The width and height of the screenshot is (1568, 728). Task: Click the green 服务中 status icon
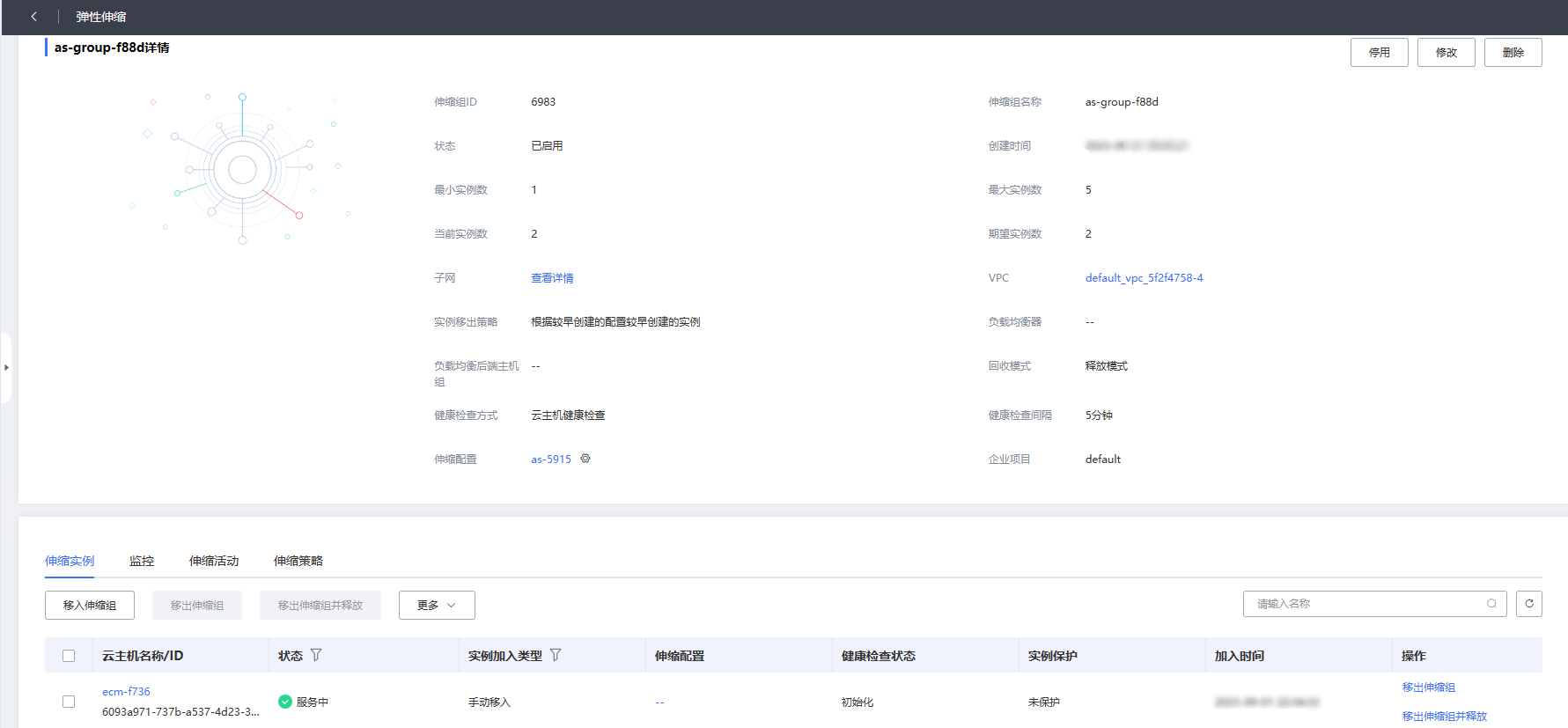(285, 702)
